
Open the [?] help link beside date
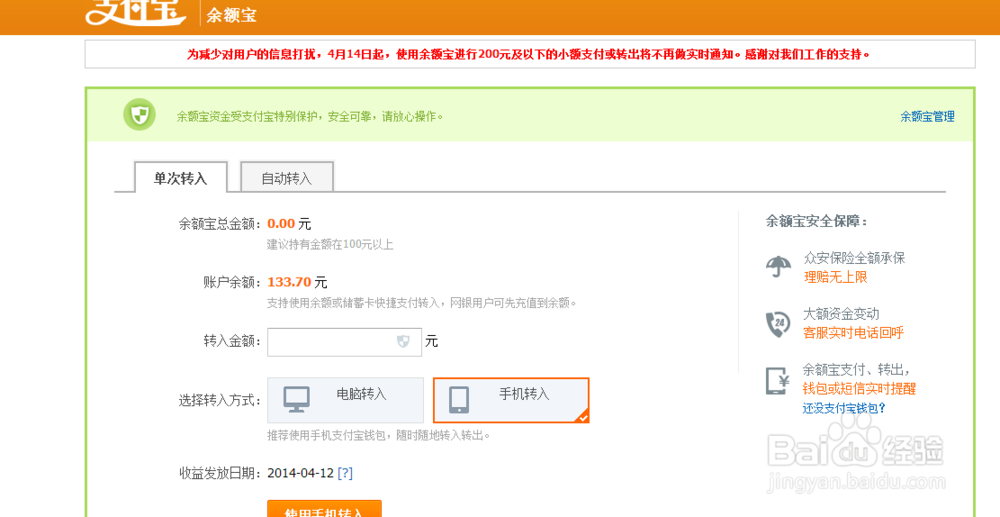(345, 473)
